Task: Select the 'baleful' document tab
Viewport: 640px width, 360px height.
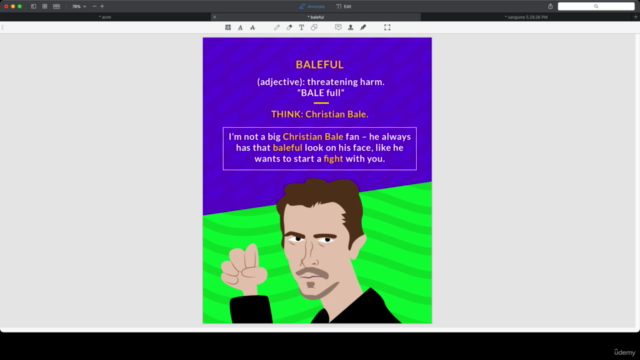Action: pyautogui.click(x=316, y=17)
